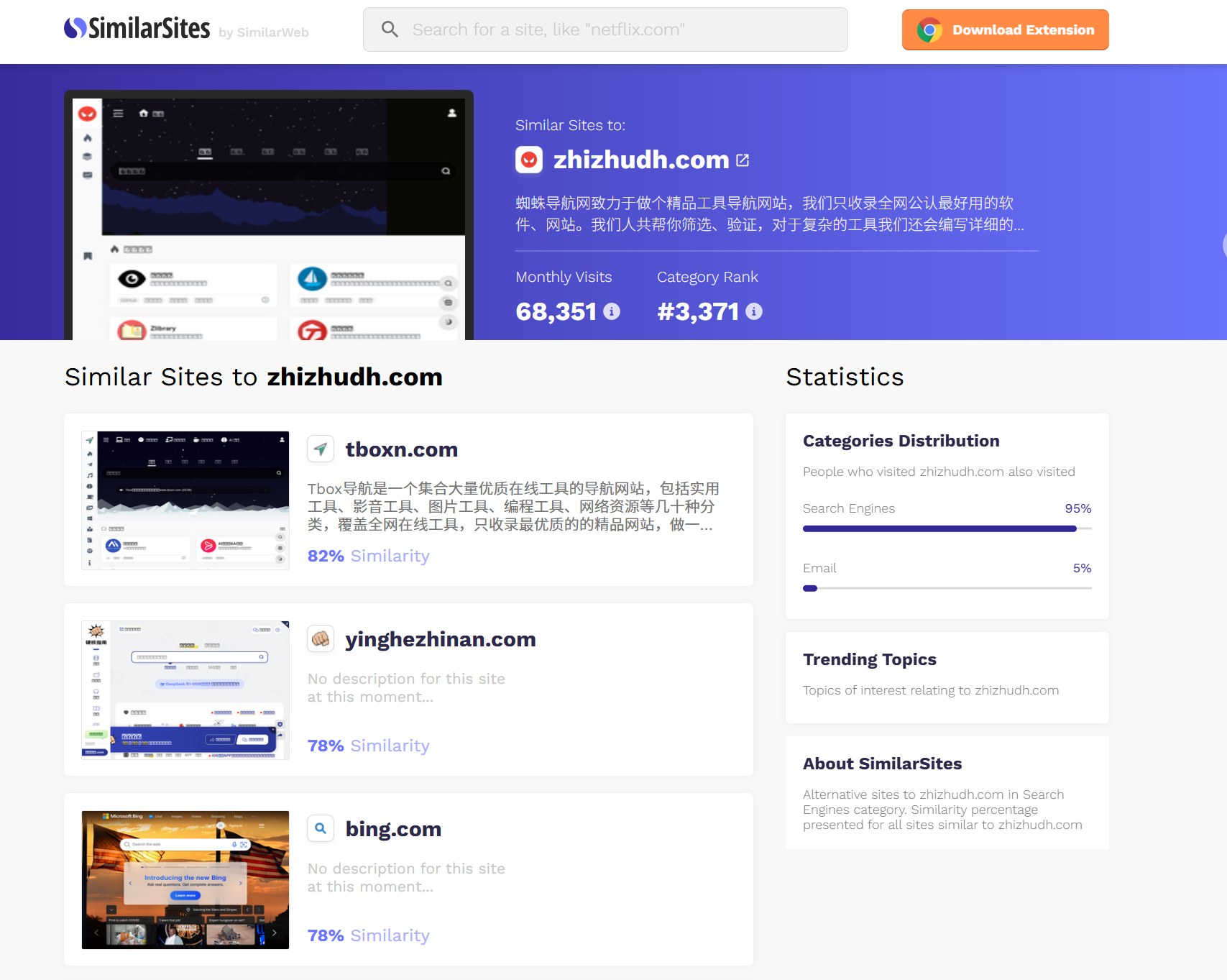Click the SimilarSites logo

(x=137, y=29)
